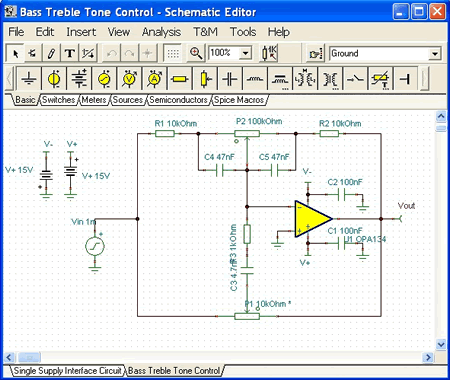Image resolution: width=450 pixels, height=380 pixels.
Task: Select the OPA134 op-amp in schematic
Action: pos(313,219)
